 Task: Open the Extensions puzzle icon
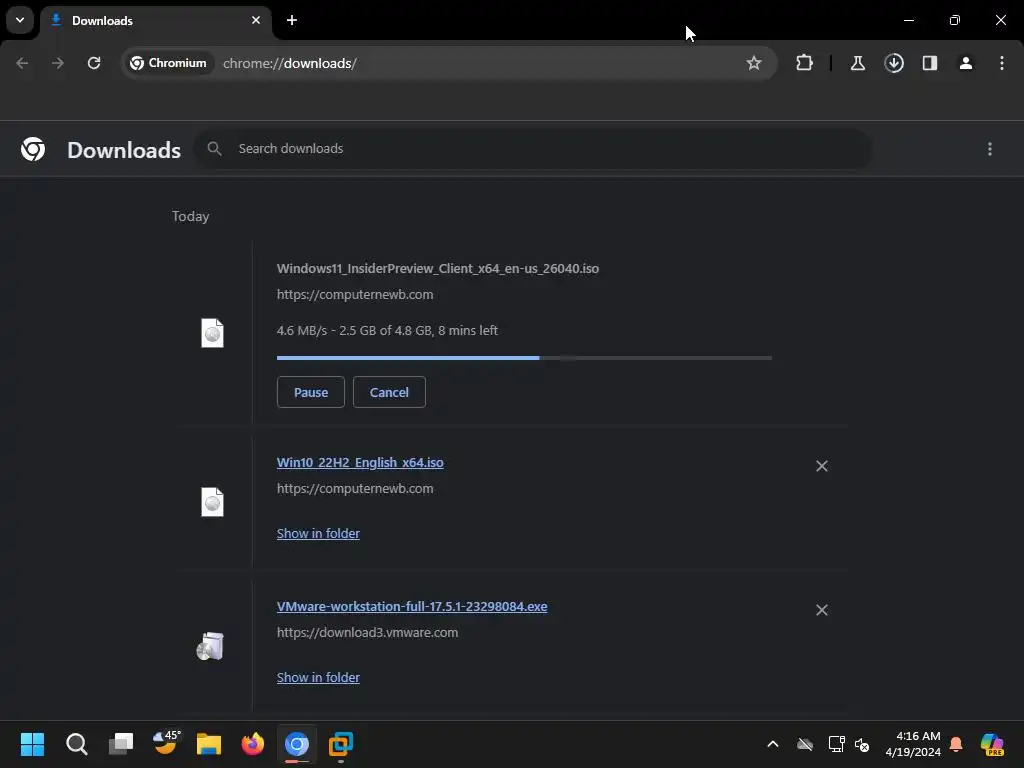pos(805,63)
